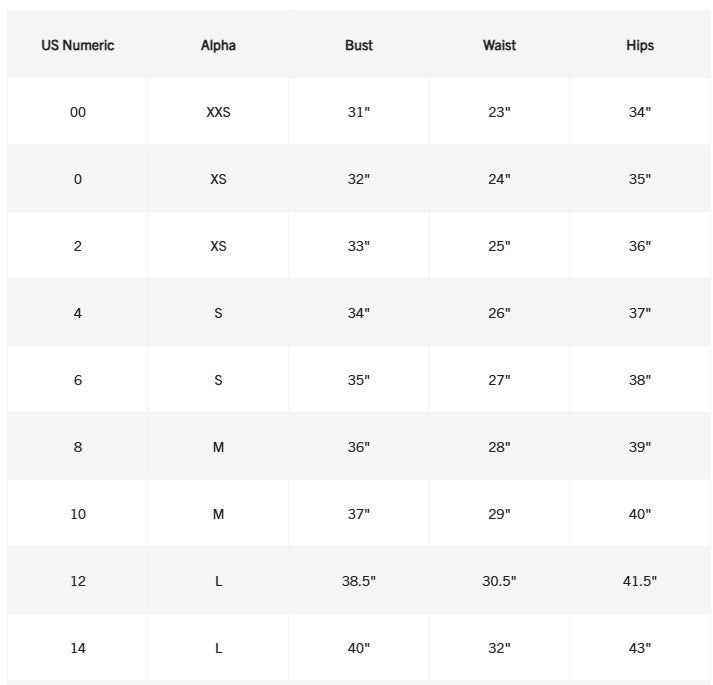Select US numeric size 6 cell
The height and width of the screenshot is (685, 713).
coord(78,380)
